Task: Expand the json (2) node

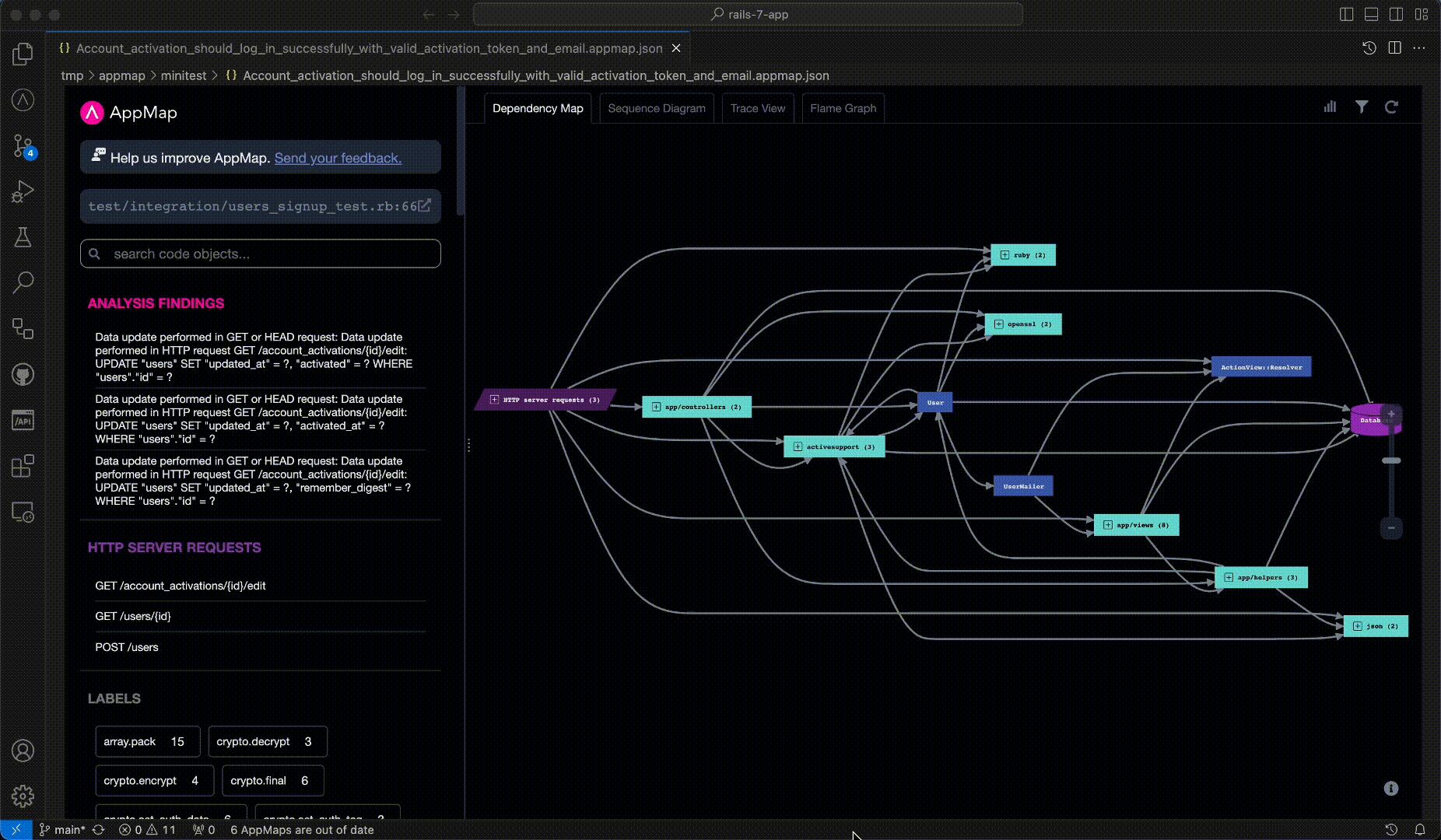Action: [1358, 626]
